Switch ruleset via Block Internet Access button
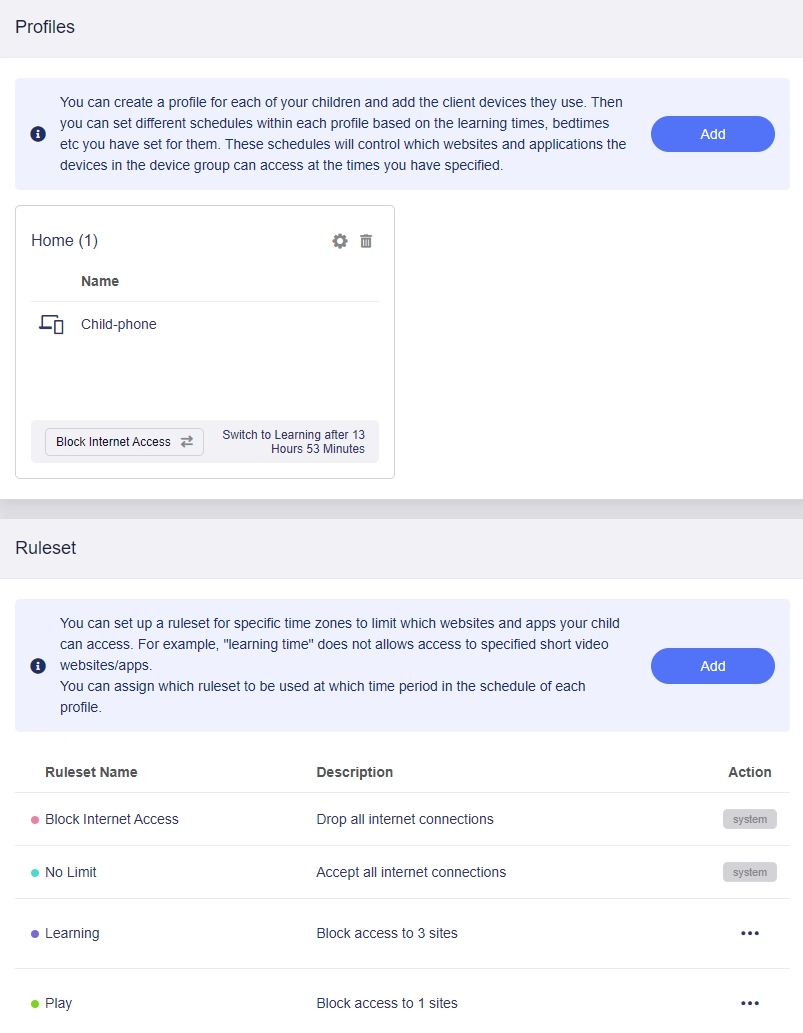Viewport: 803px width, 1033px height. coord(124,441)
